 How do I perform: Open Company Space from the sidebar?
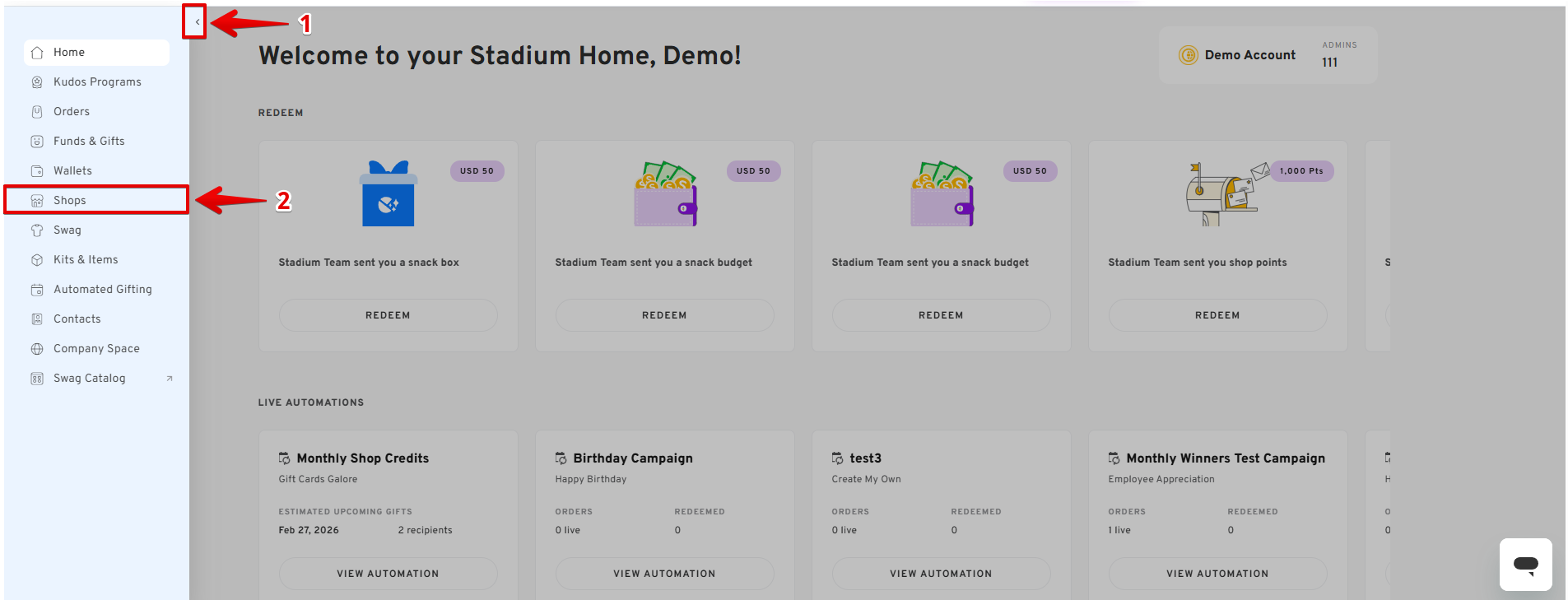96,349
